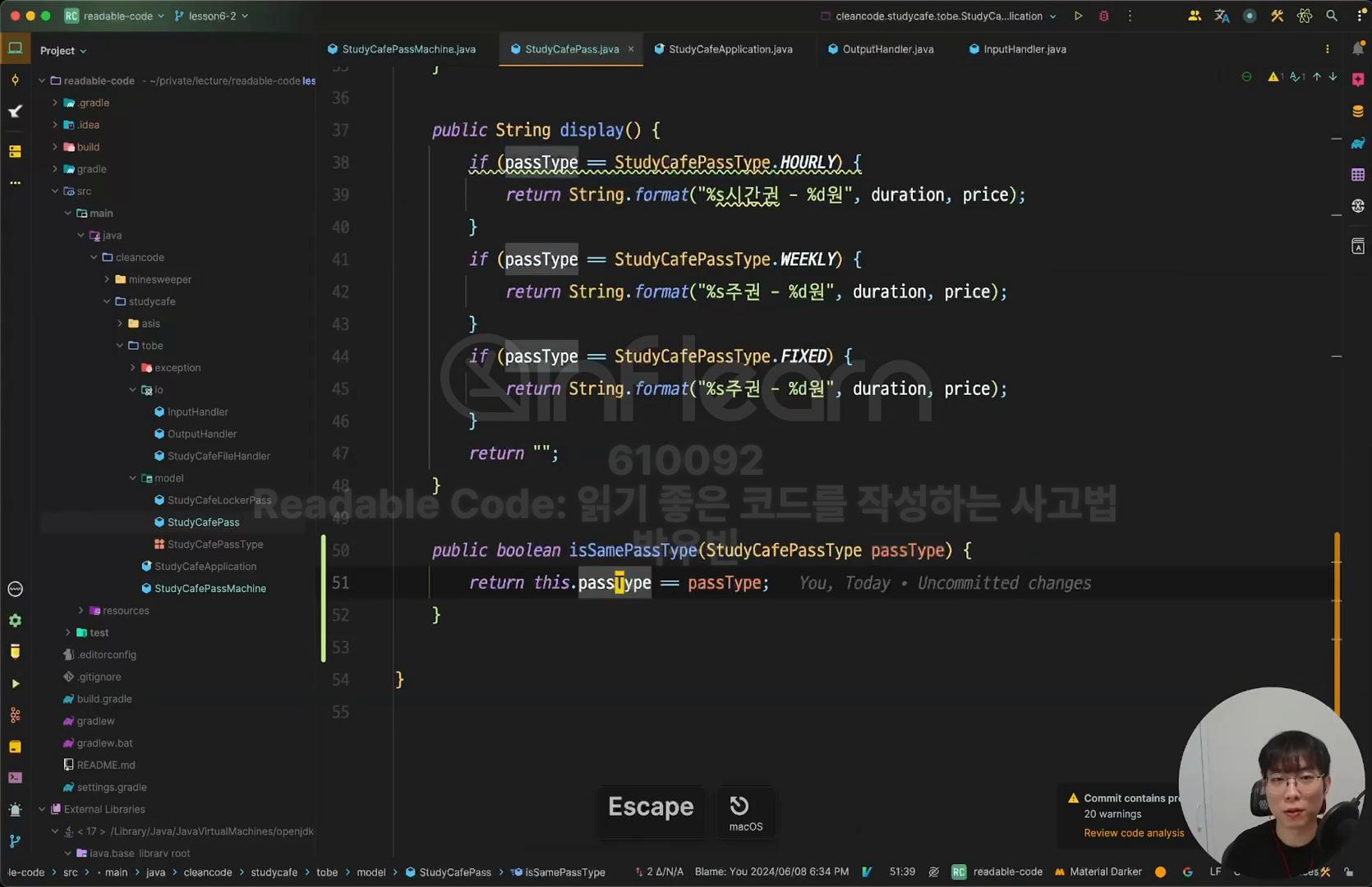Viewport: 1372px width, 887px height.
Task: Click line number 44 in the gutter
Action: pyautogui.click(x=340, y=356)
